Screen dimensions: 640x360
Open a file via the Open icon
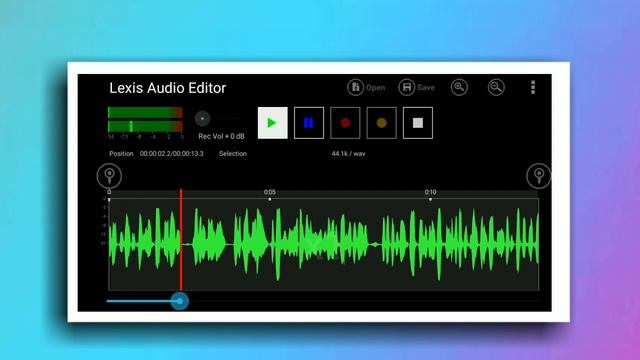tap(356, 87)
